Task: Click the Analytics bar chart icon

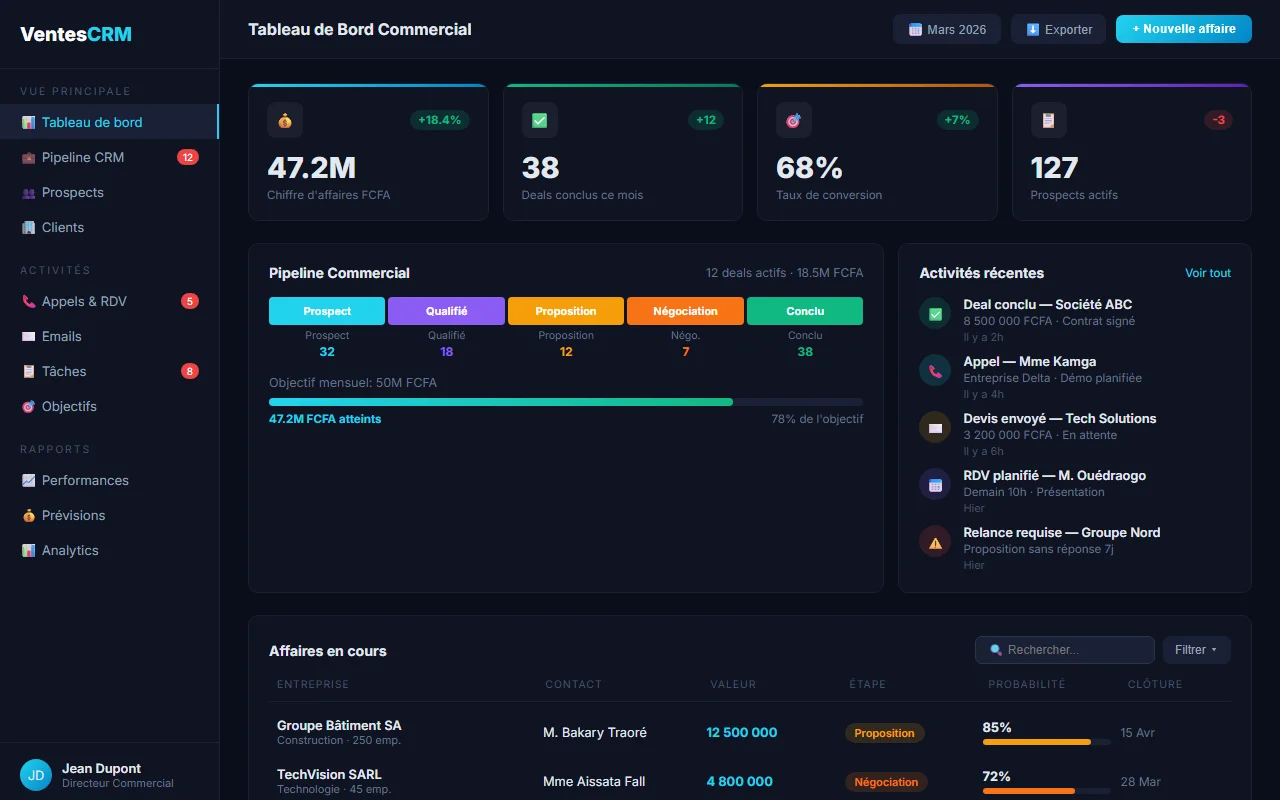Action: click(x=29, y=550)
